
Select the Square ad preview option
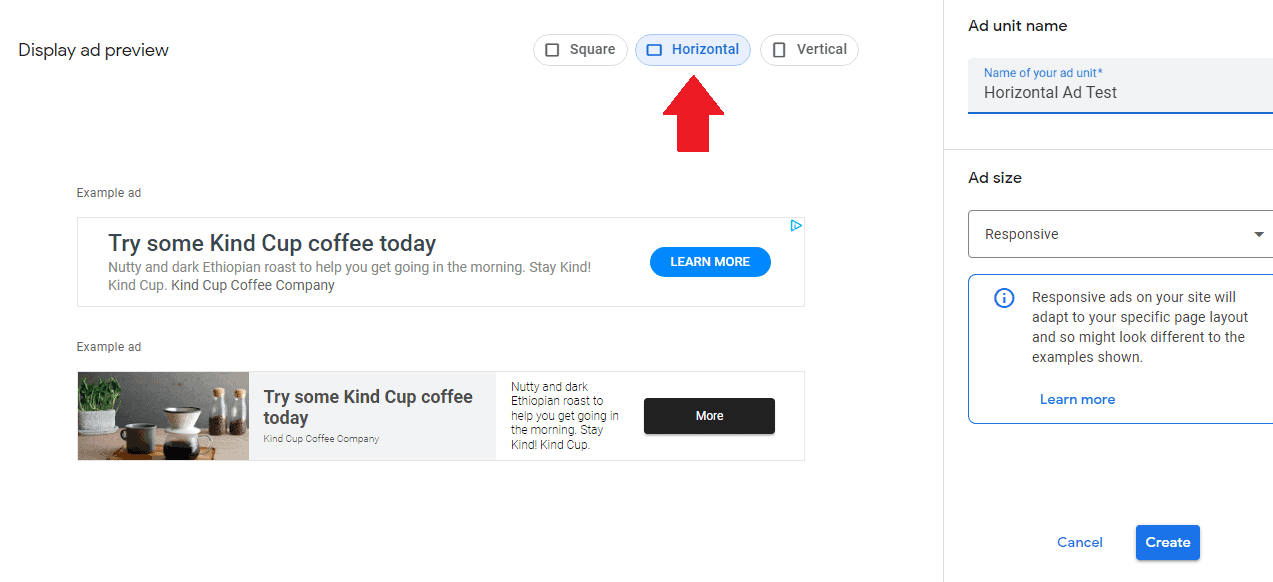580,50
